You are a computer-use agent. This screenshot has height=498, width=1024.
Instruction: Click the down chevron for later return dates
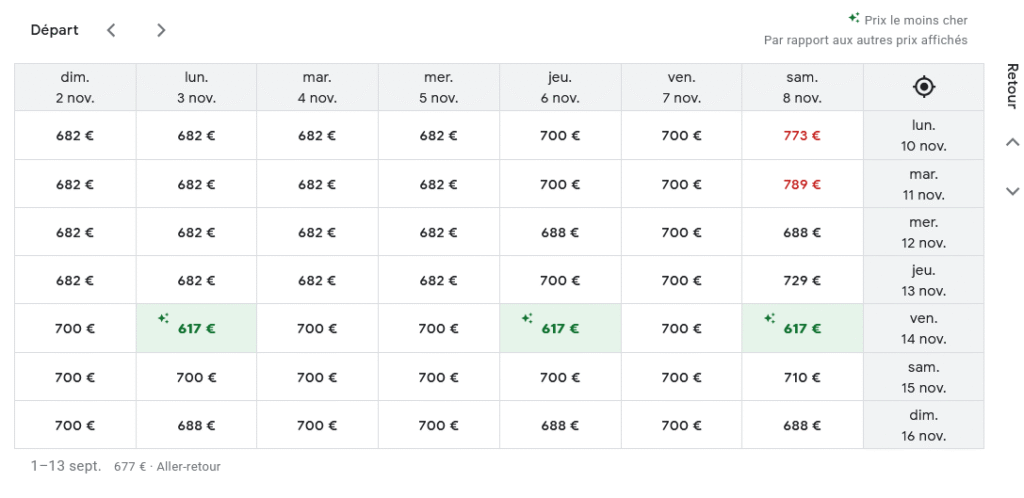1012,191
